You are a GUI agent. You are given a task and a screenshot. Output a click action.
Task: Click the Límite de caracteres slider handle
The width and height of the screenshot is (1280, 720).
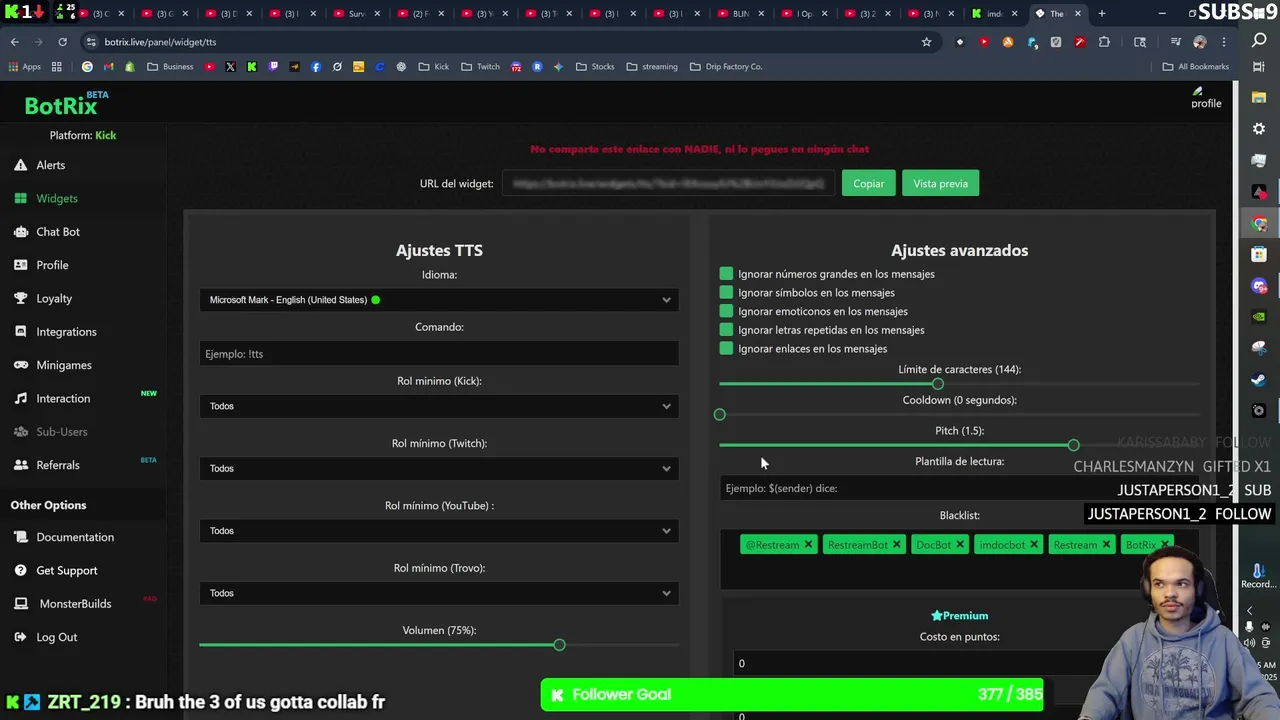click(x=937, y=384)
